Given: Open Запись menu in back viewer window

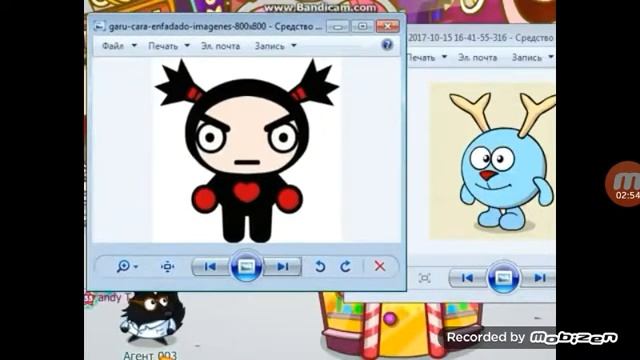Looking at the screenshot, I should tap(527, 58).
